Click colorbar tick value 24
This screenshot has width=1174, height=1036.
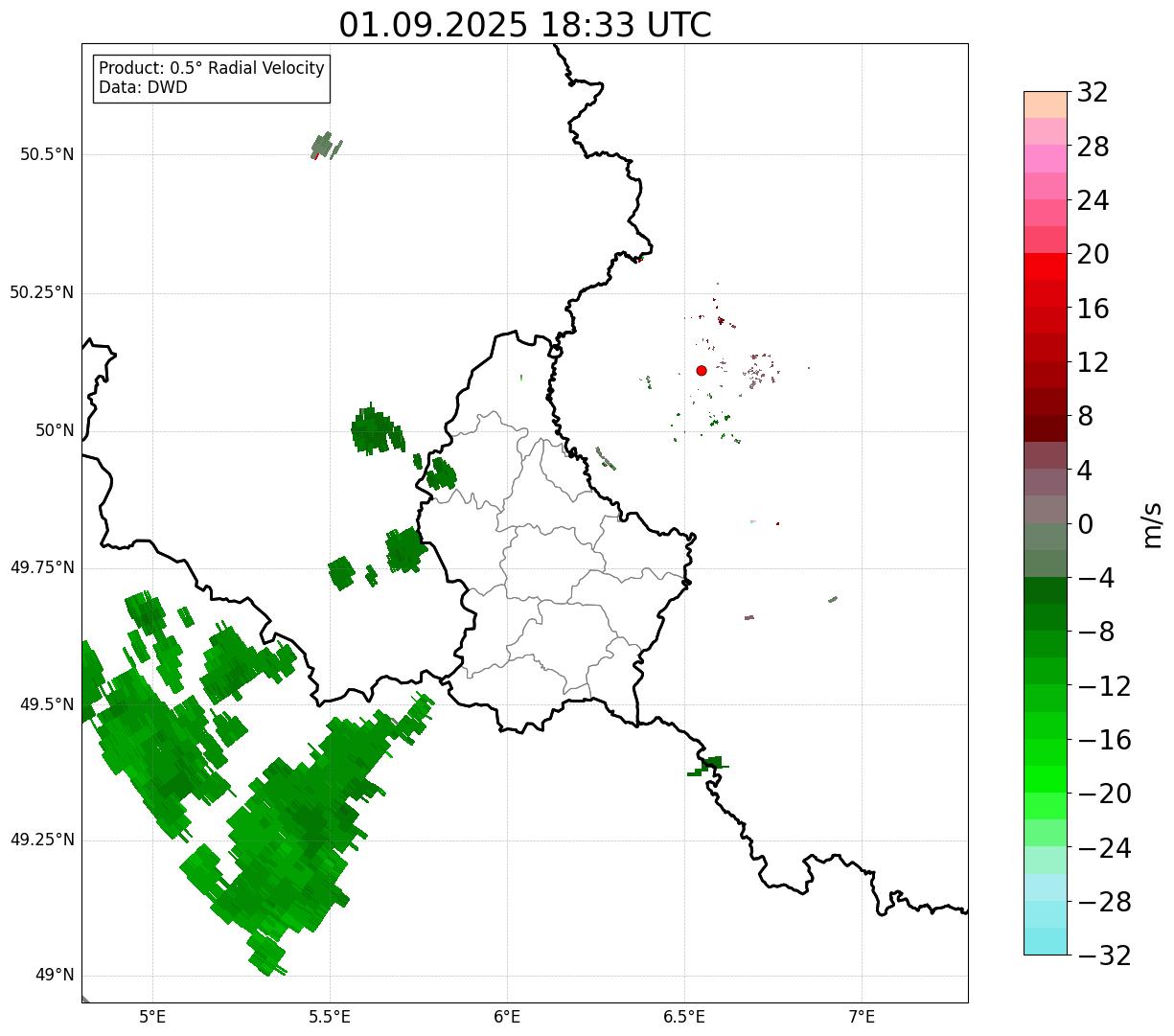(1093, 201)
